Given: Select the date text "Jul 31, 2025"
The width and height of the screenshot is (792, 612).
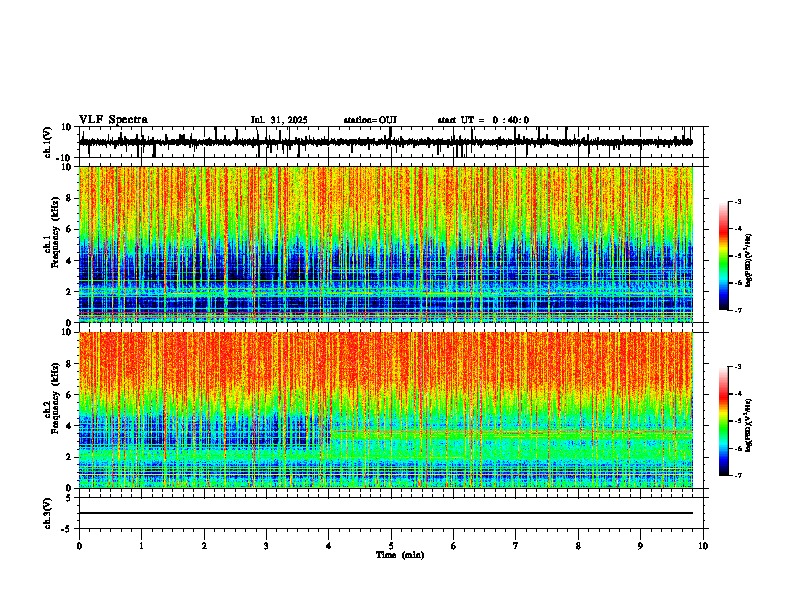Looking at the screenshot, I should click(279, 120).
